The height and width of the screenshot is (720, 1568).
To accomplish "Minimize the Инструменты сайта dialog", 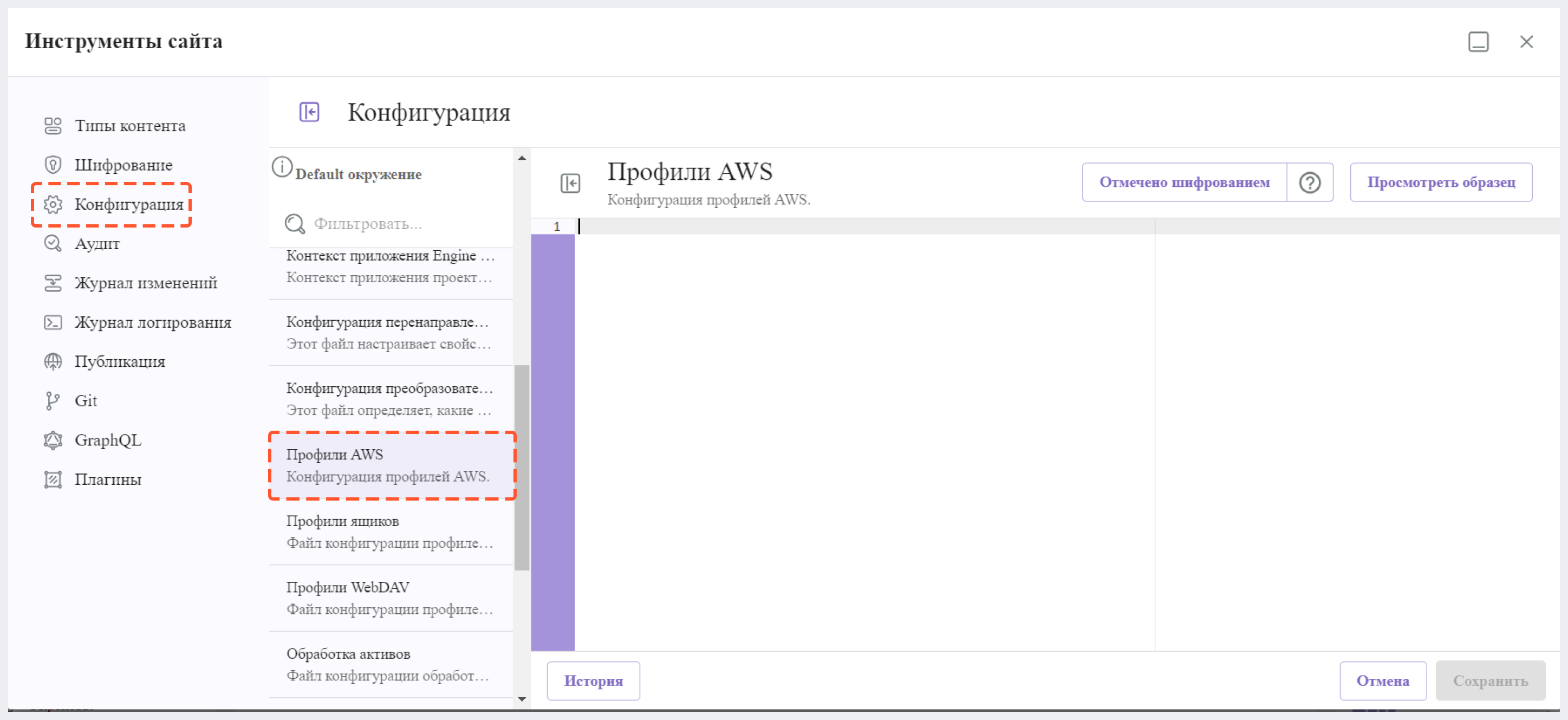I will tap(1479, 42).
